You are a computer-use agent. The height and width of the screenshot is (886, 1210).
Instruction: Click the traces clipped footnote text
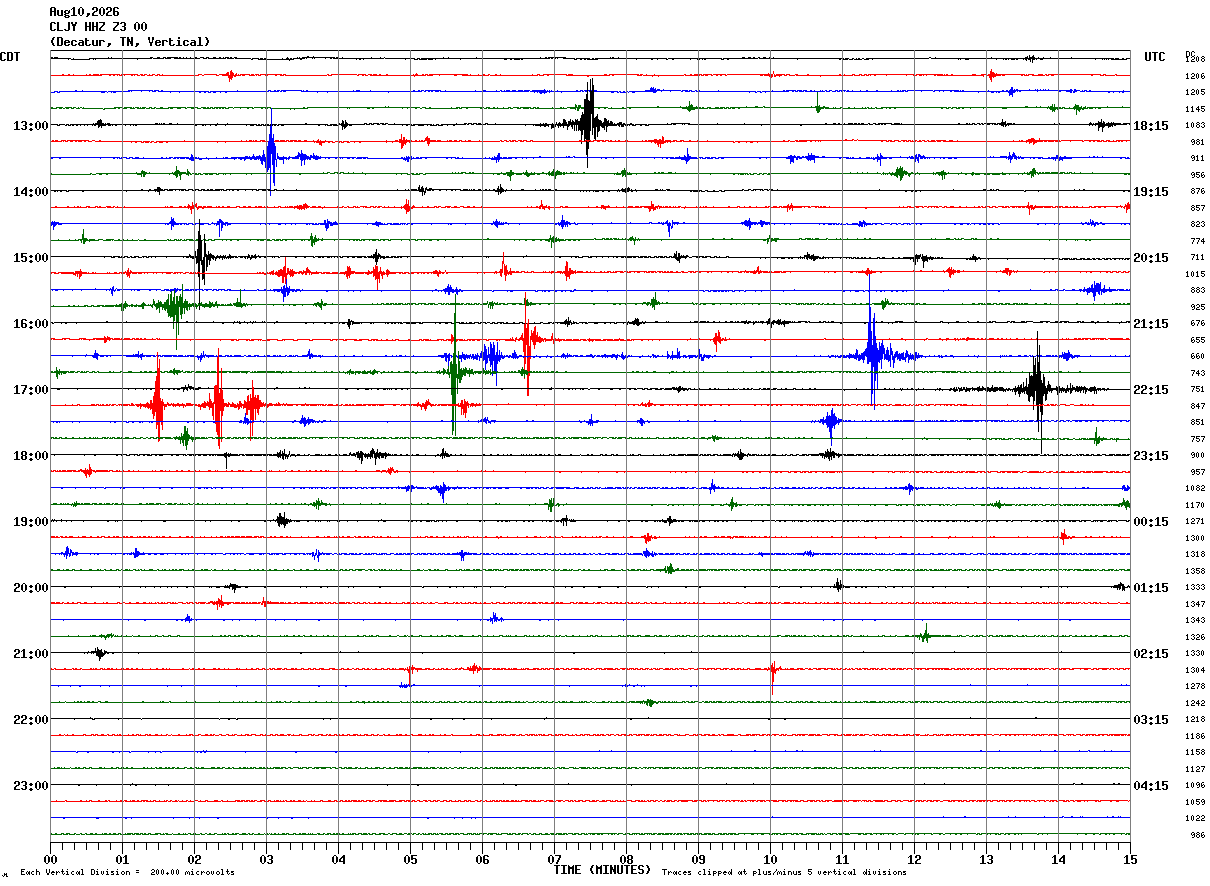click(x=784, y=872)
